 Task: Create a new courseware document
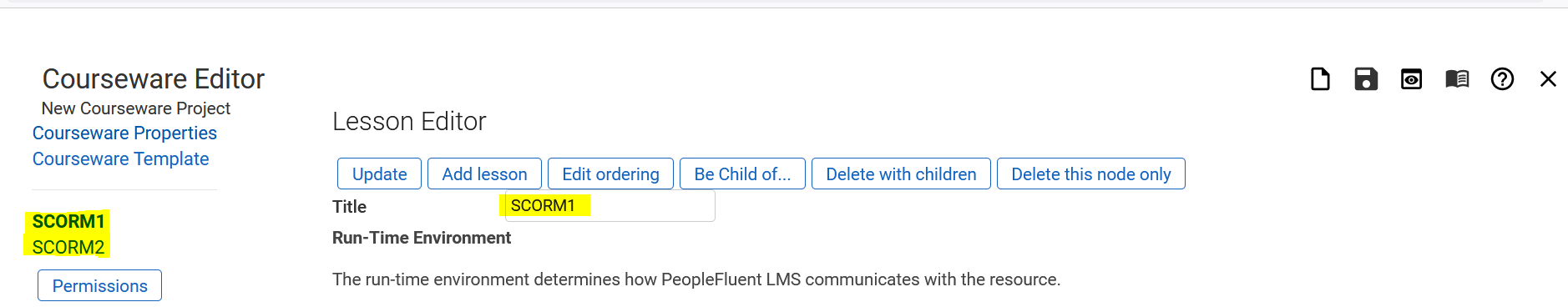click(x=1320, y=79)
